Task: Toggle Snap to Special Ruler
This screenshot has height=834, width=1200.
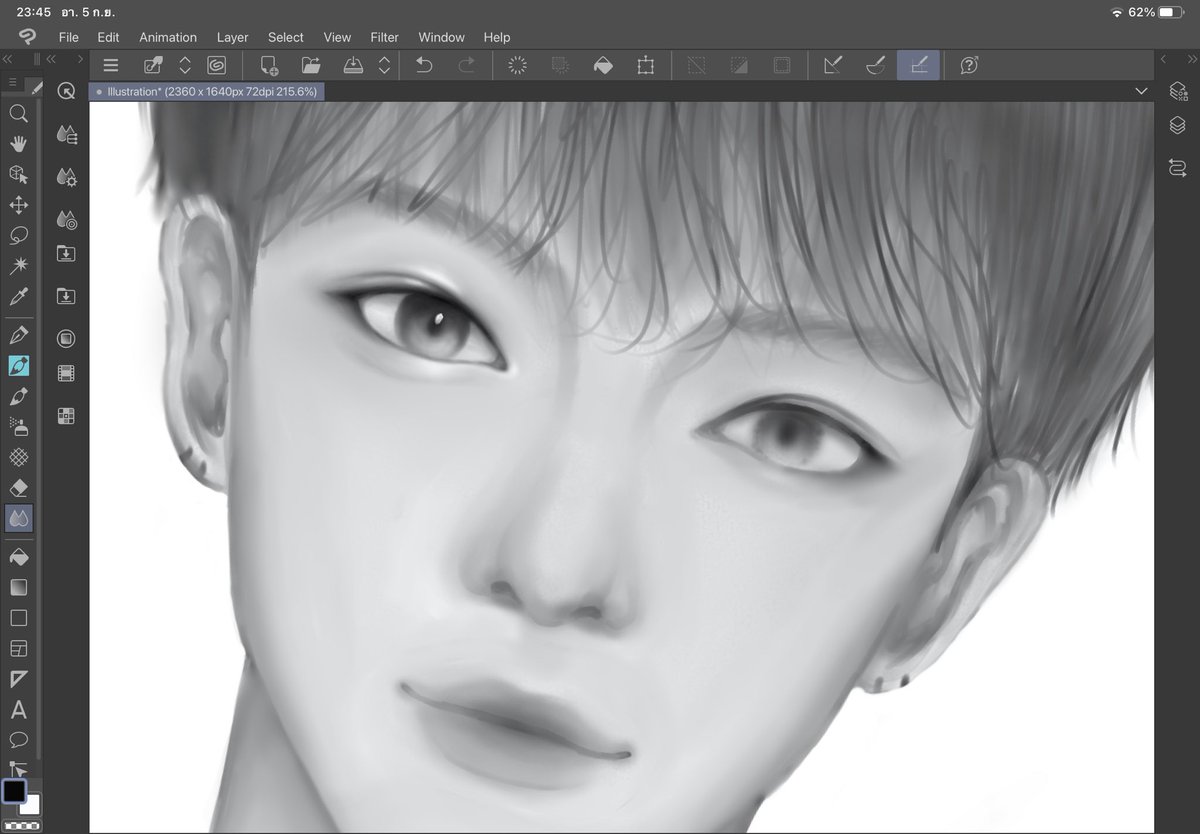Action: click(875, 65)
